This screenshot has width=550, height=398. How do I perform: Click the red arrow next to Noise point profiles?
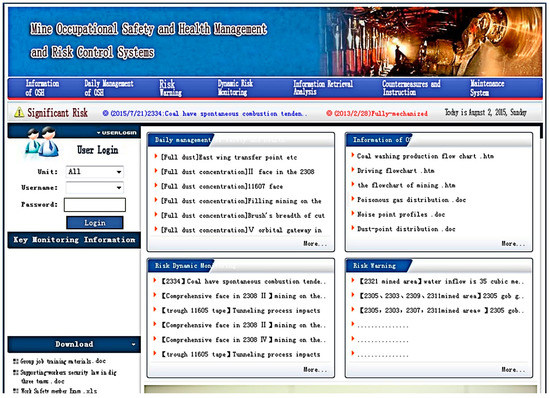click(x=353, y=214)
